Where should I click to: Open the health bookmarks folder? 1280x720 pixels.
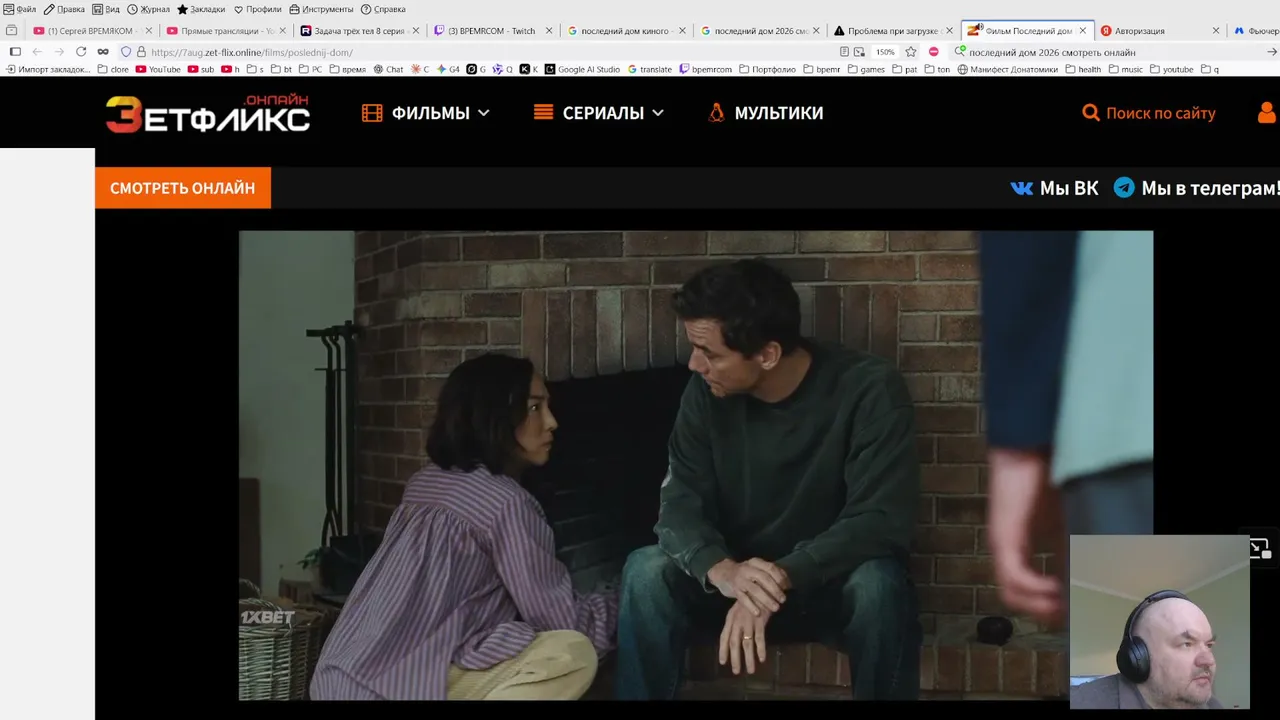pos(1083,70)
